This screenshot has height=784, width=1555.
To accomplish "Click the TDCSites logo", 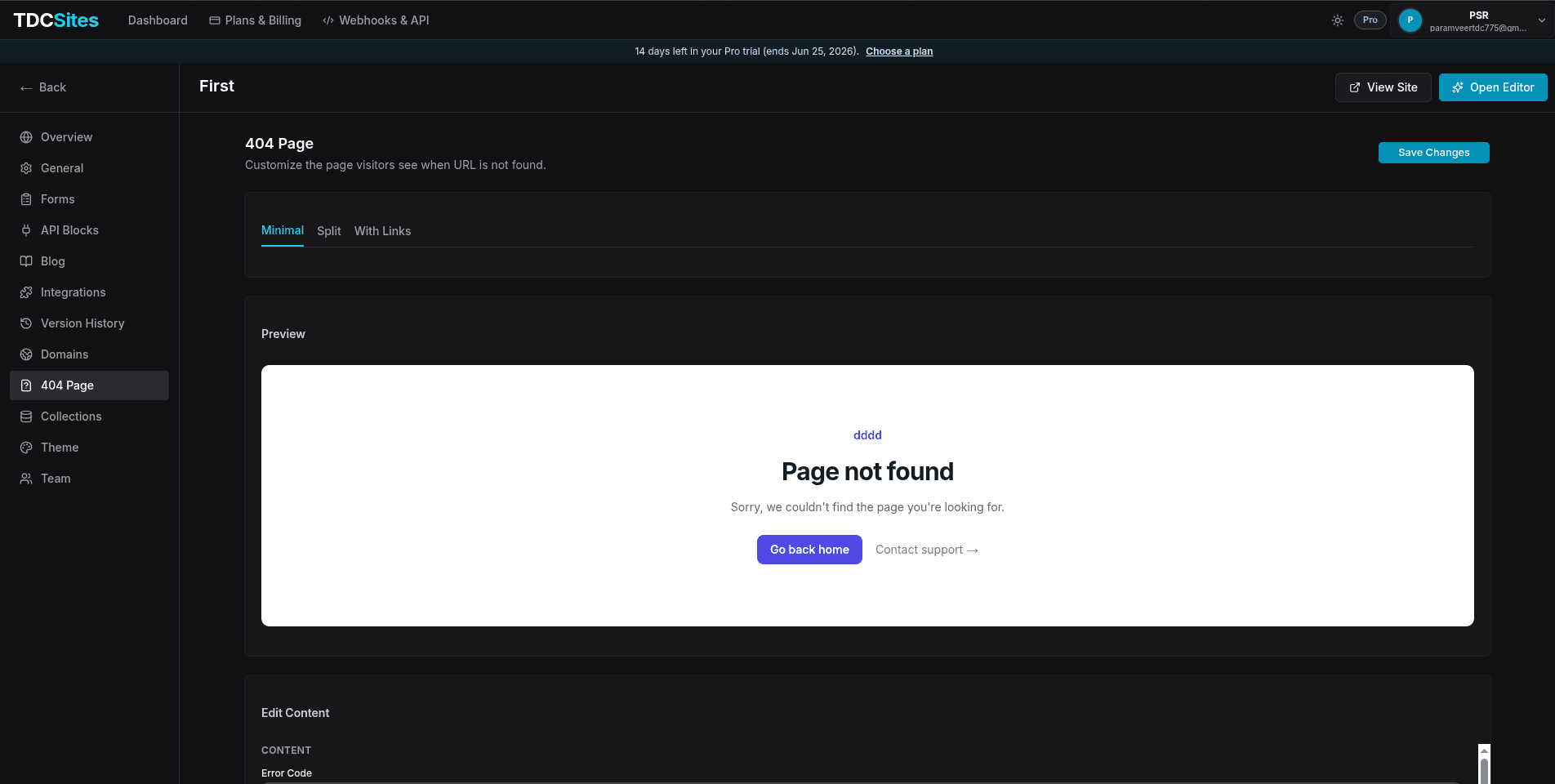I will (x=56, y=20).
